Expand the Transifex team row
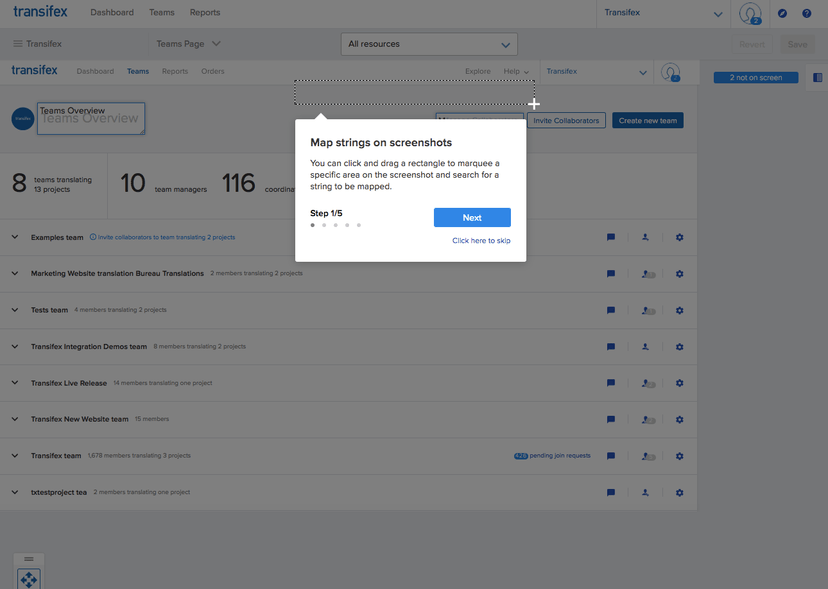Screen dimensions: 828x589 [15, 455]
